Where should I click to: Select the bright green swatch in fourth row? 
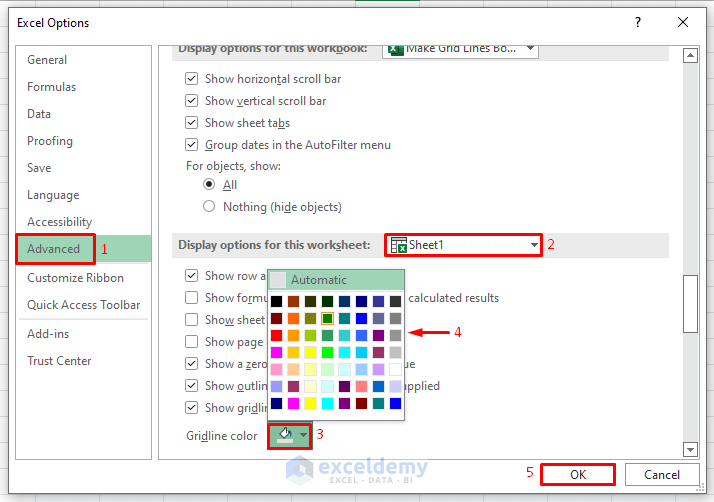(327, 353)
